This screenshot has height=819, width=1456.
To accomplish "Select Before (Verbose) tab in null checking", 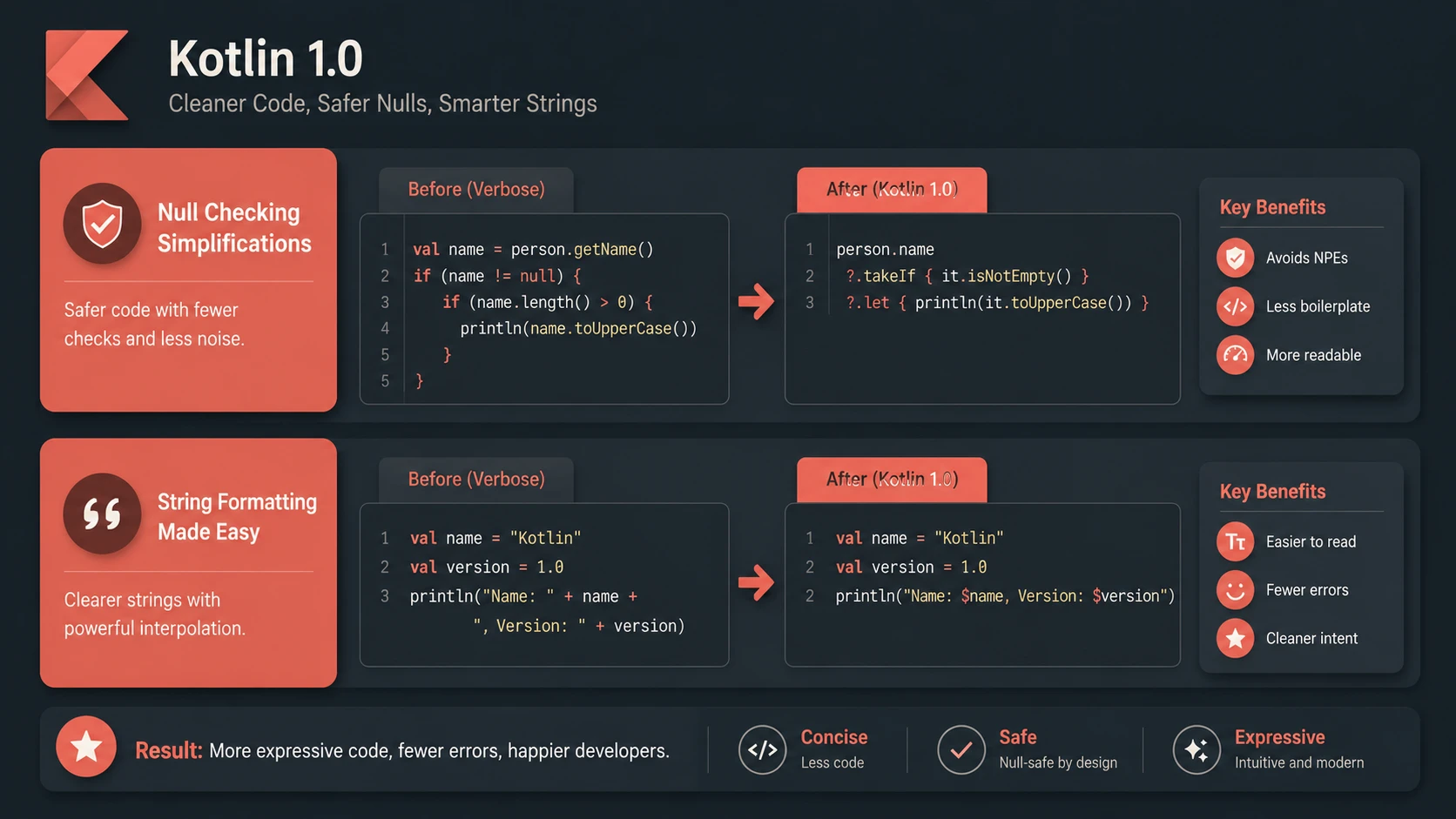I will click(x=476, y=190).
